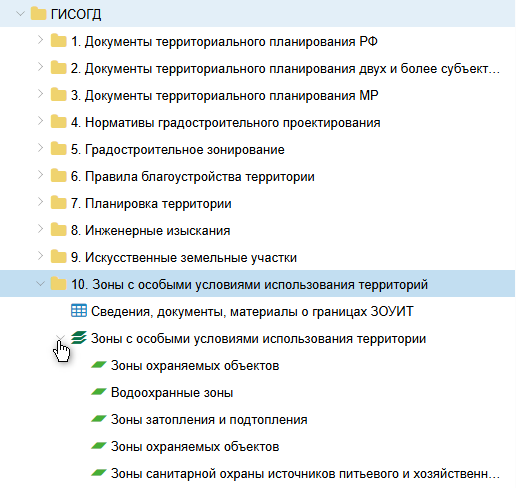
Task: Select Зоны санитарной охраны источников питьевого layer
Action: tap(305, 474)
